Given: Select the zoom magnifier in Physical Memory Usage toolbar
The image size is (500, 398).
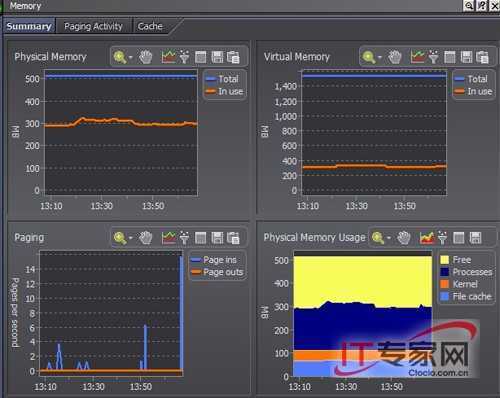Looking at the screenshot, I should pos(378,238).
